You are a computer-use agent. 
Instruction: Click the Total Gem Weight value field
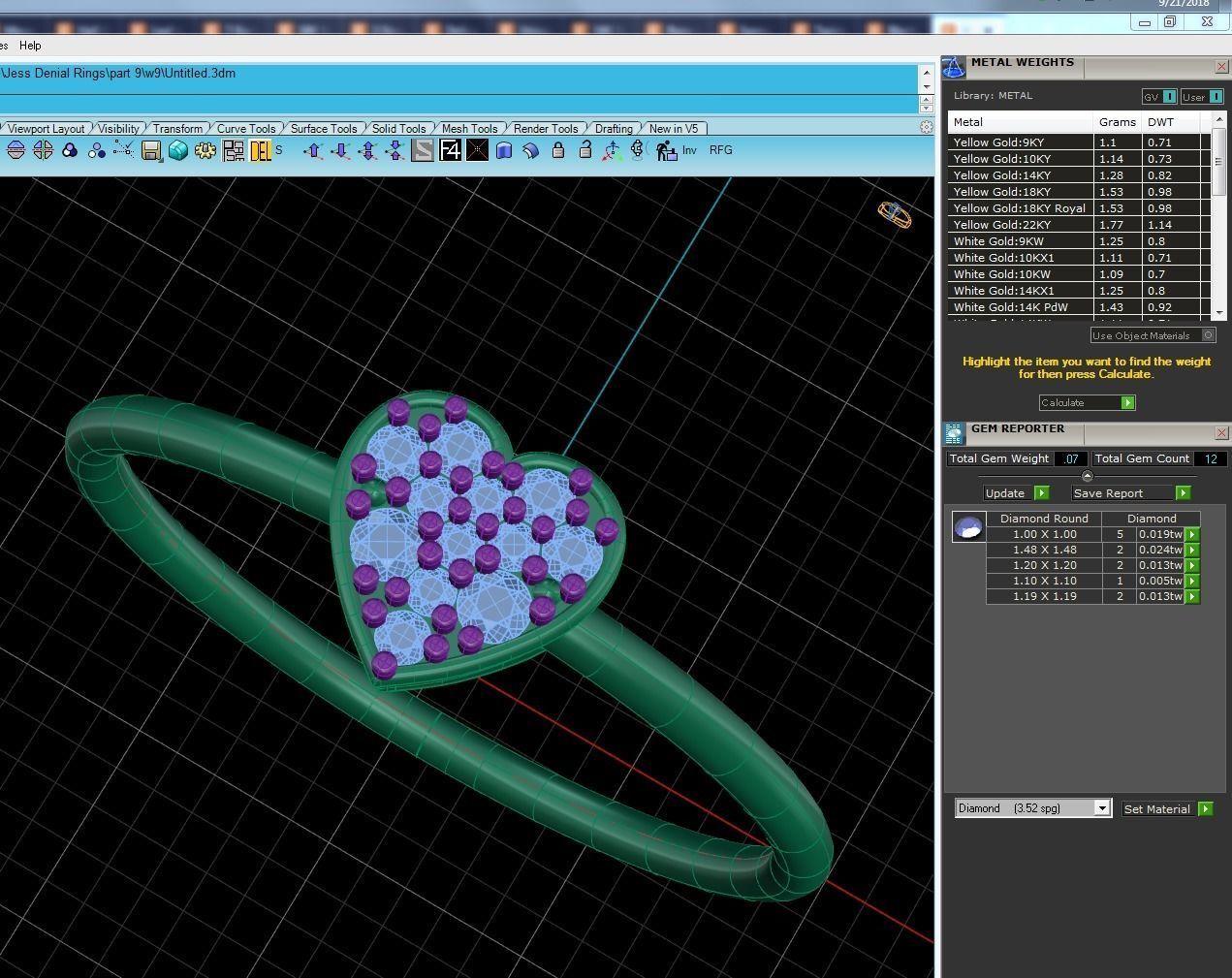pyautogui.click(x=1071, y=459)
